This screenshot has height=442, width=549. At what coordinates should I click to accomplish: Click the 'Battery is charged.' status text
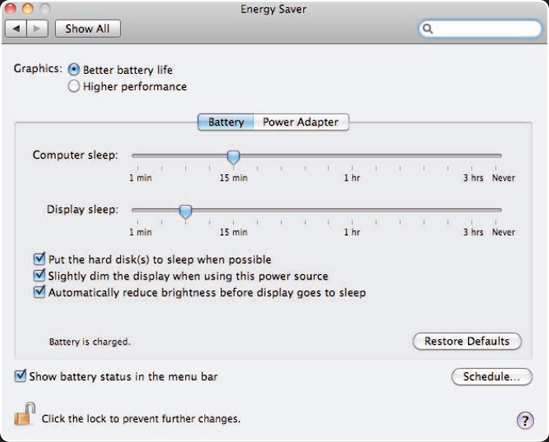90,342
